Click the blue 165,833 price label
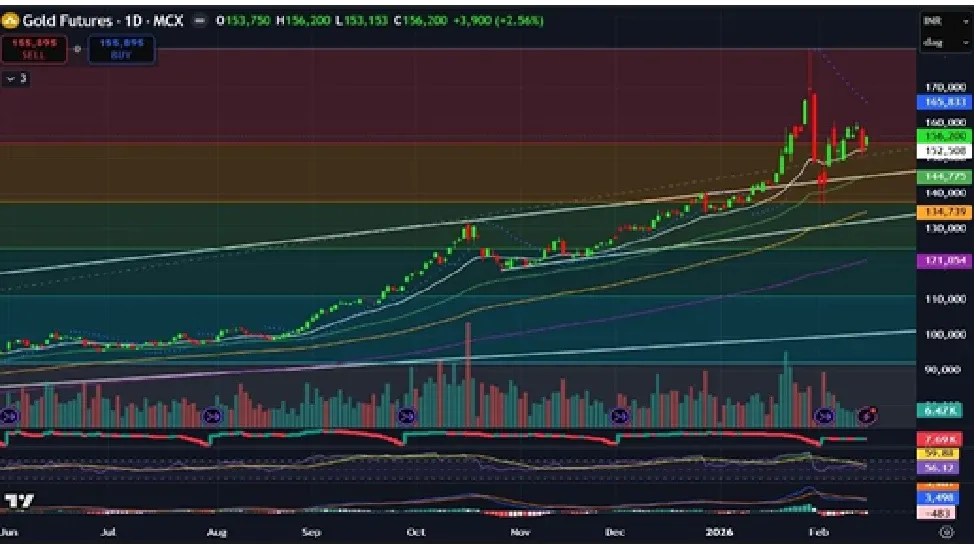 click(x=945, y=102)
